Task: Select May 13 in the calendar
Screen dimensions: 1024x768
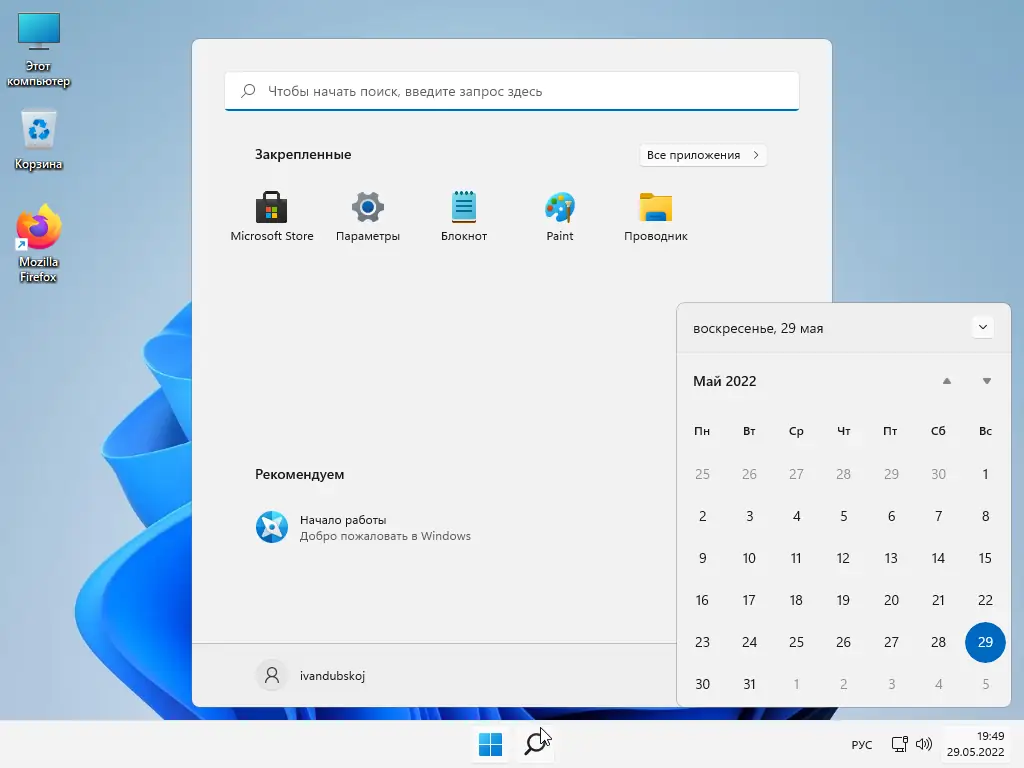Action: pos(891,558)
